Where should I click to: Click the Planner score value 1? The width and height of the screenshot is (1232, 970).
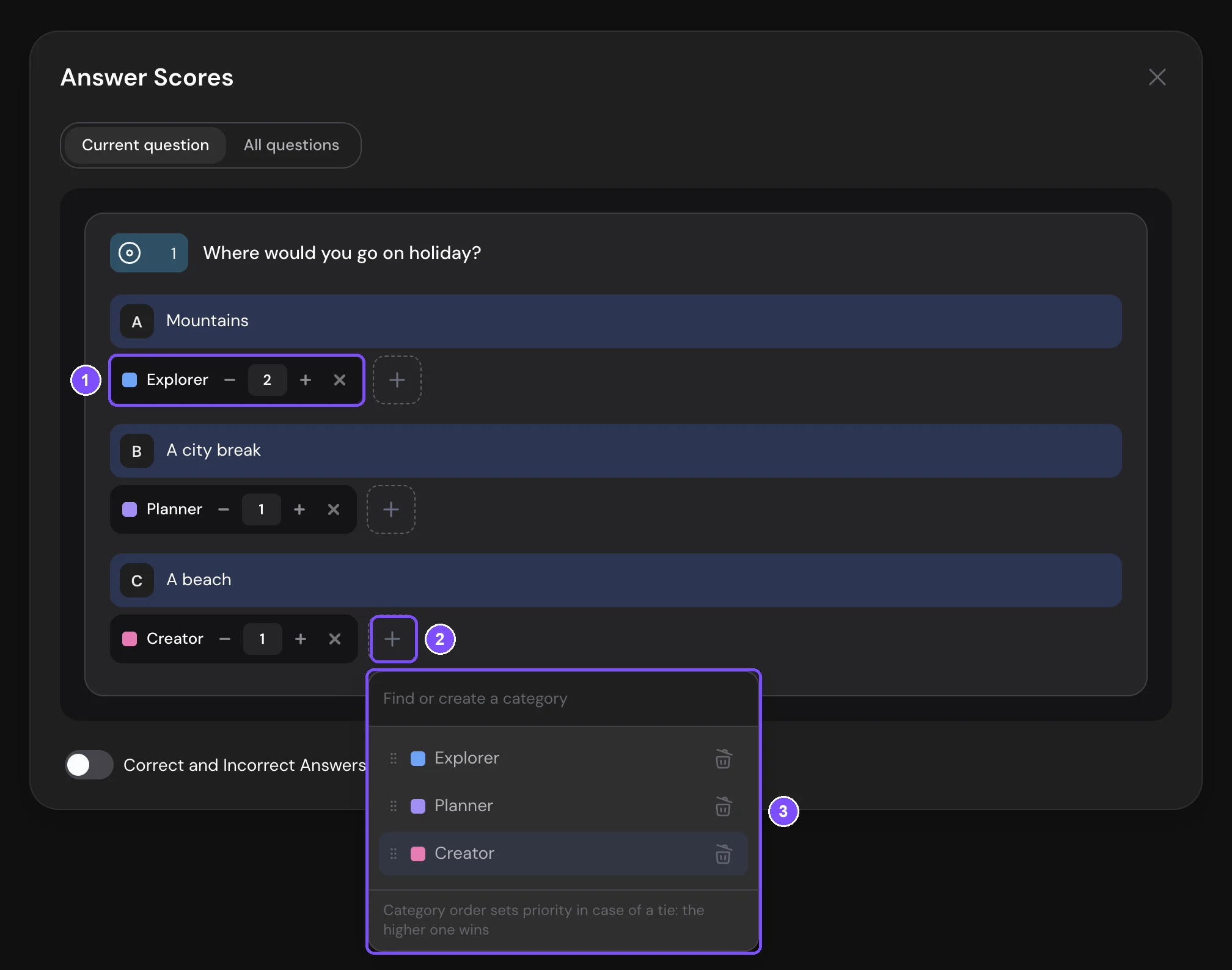tap(261, 509)
